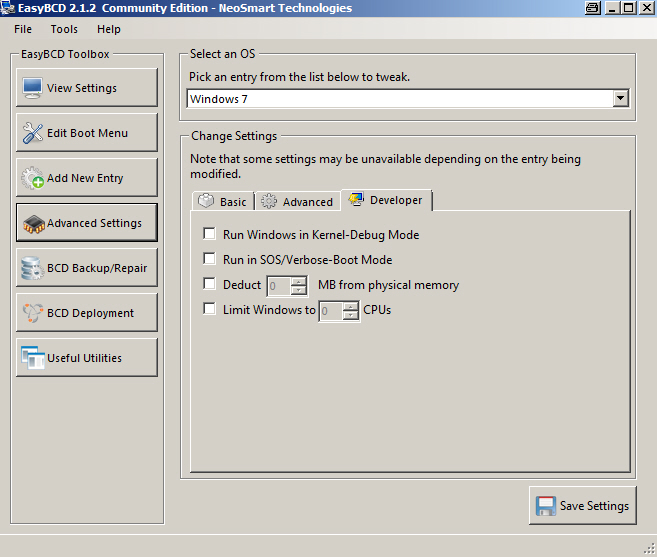
Task: Click the printer icon in the title bar
Action: (592, 8)
